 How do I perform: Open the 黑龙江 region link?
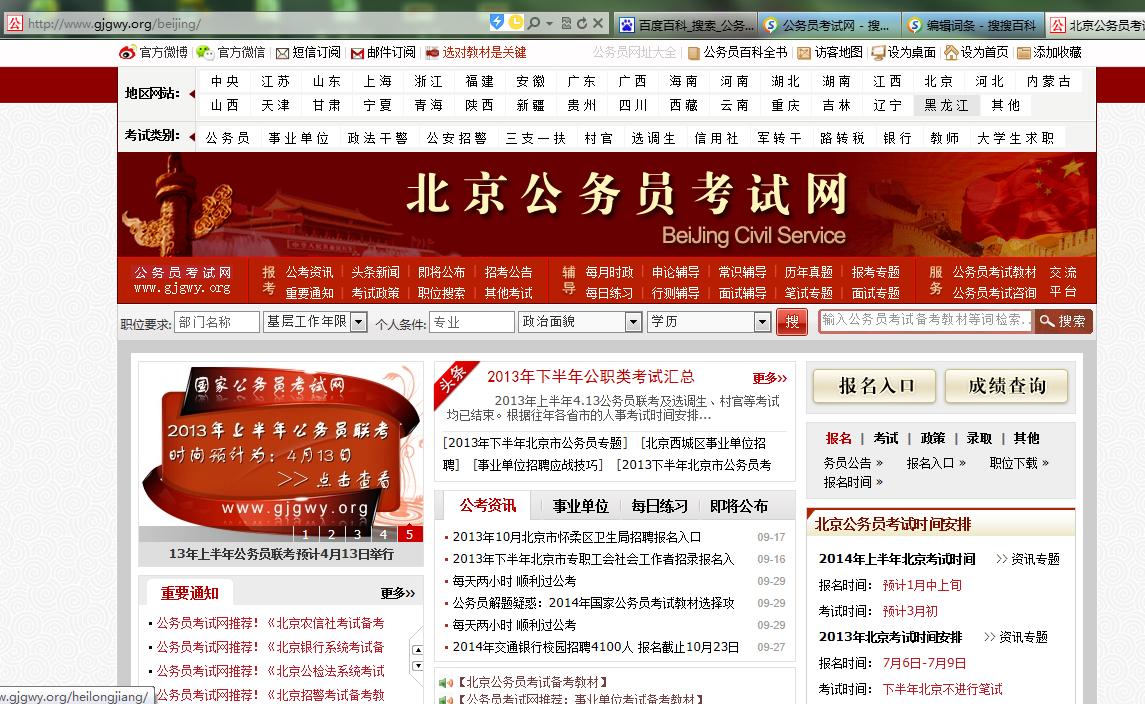point(946,105)
